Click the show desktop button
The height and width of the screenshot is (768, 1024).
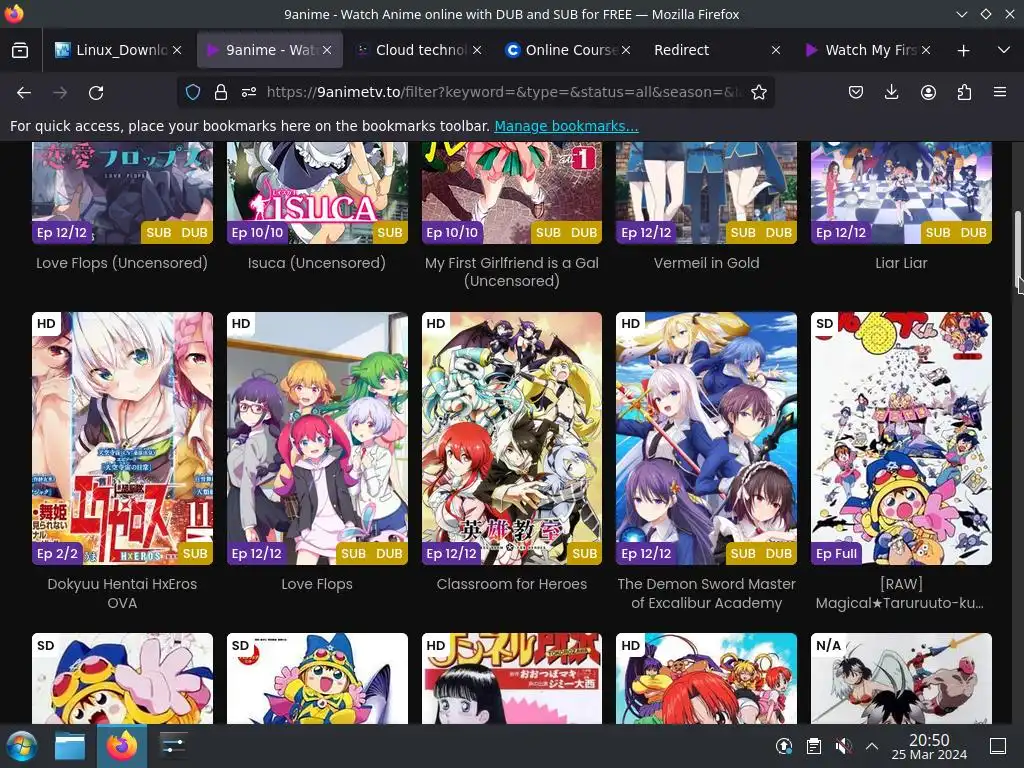998,746
